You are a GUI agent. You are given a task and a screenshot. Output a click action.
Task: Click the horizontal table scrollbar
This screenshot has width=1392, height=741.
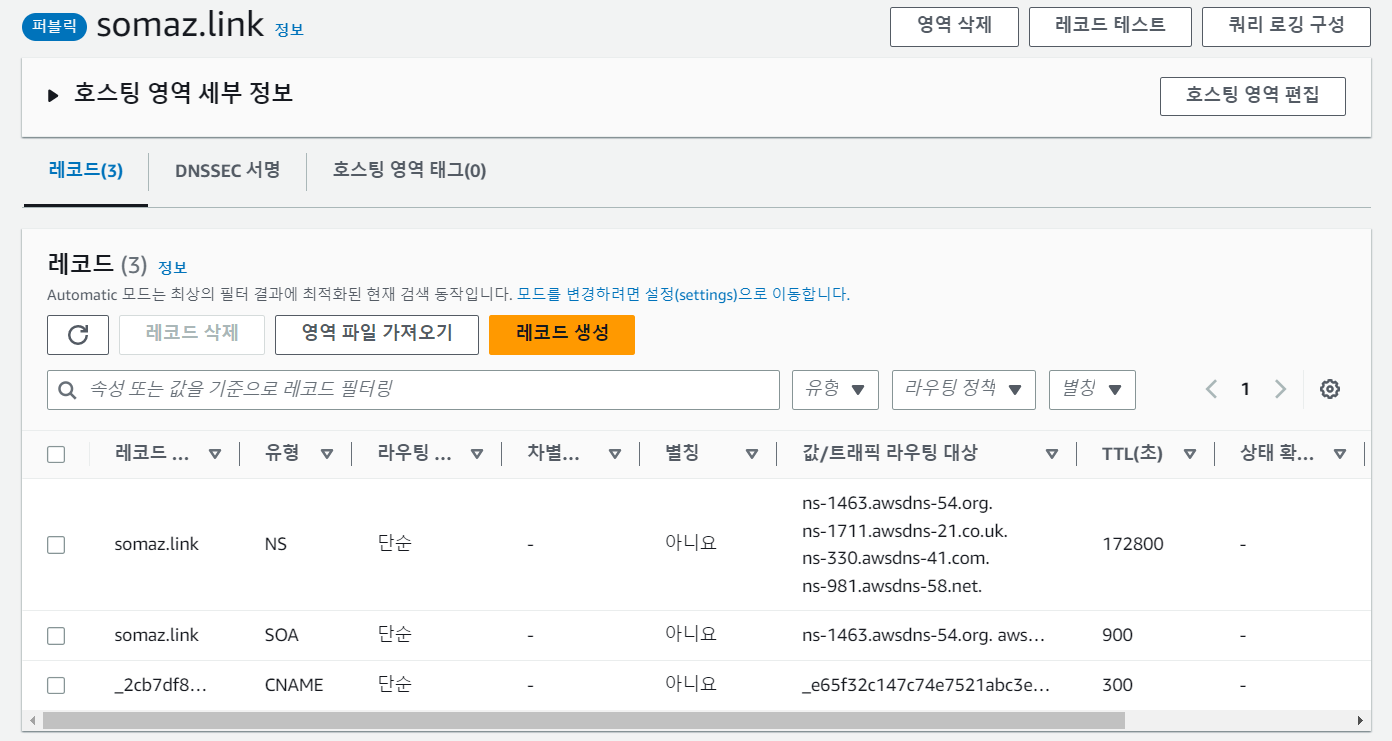pyautogui.click(x=584, y=720)
